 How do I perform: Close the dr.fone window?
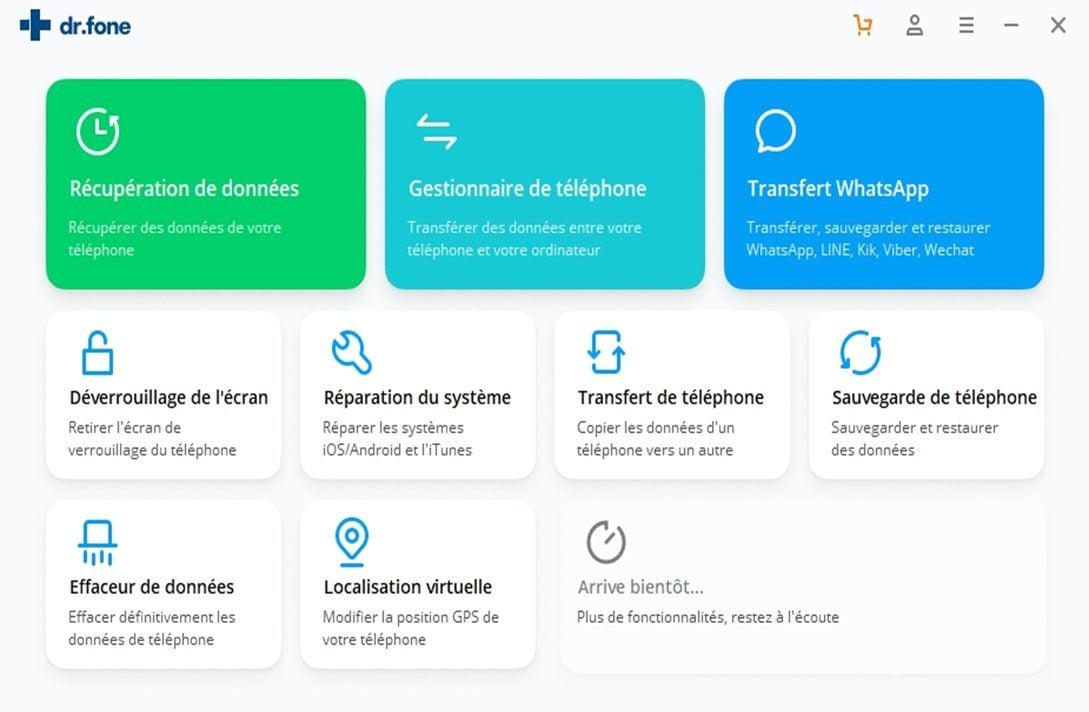(x=1058, y=26)
